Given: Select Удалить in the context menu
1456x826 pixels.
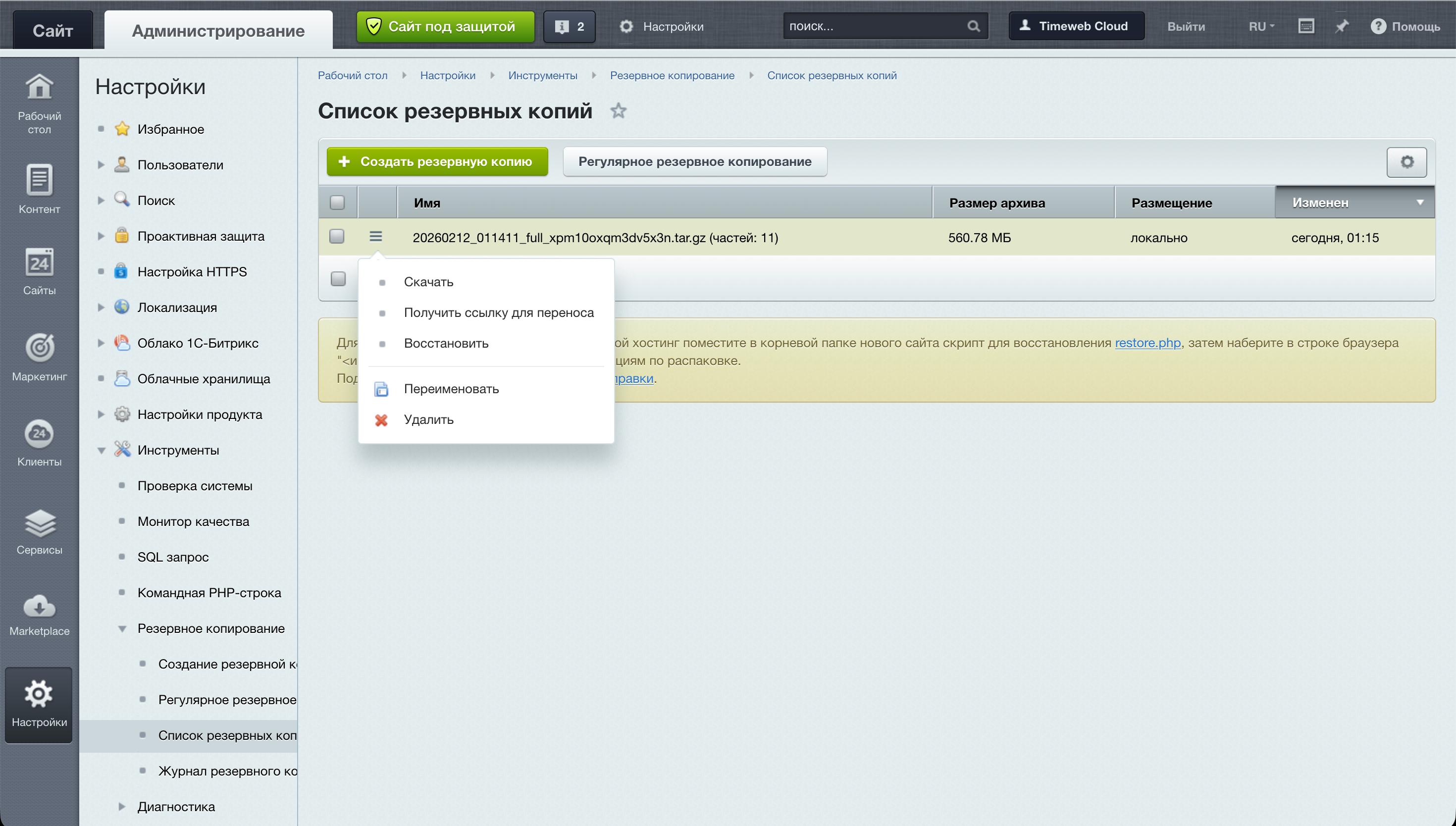Looking at the screenshot, I should [x=428, y=420].
